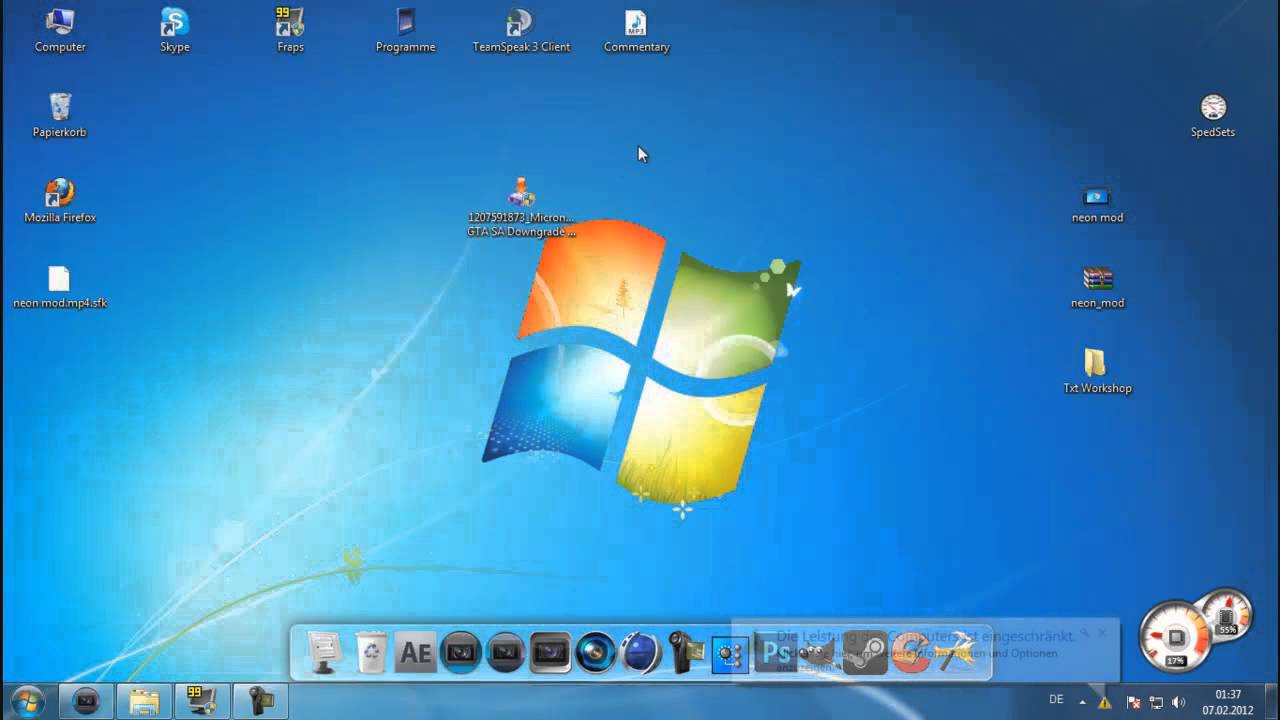This screenshot has width=1280, height=720.
Task: Click the pickaxe and hammer dock icon
Action: (956, 653)
